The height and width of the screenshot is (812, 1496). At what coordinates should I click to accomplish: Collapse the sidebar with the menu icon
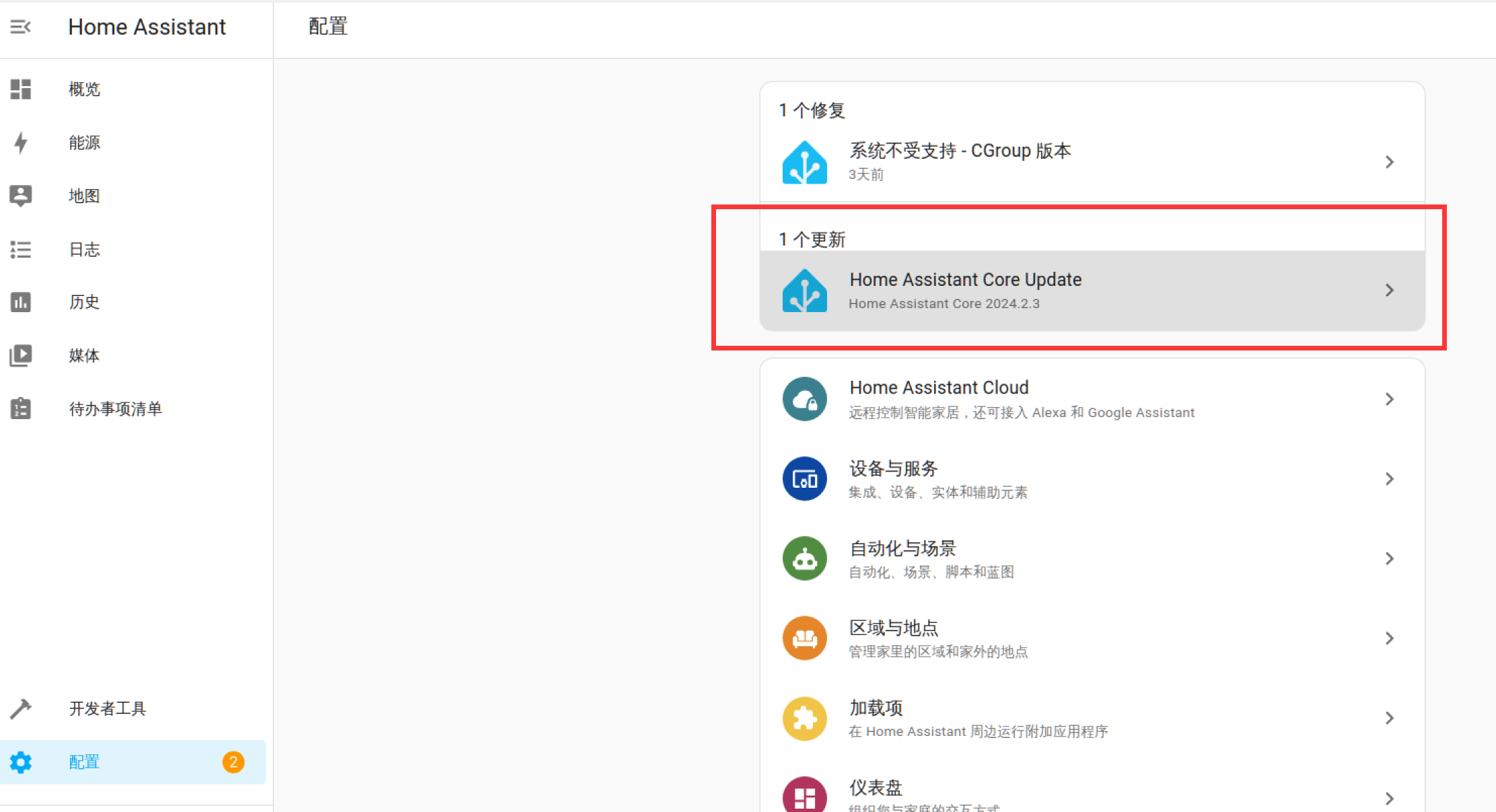21,27
